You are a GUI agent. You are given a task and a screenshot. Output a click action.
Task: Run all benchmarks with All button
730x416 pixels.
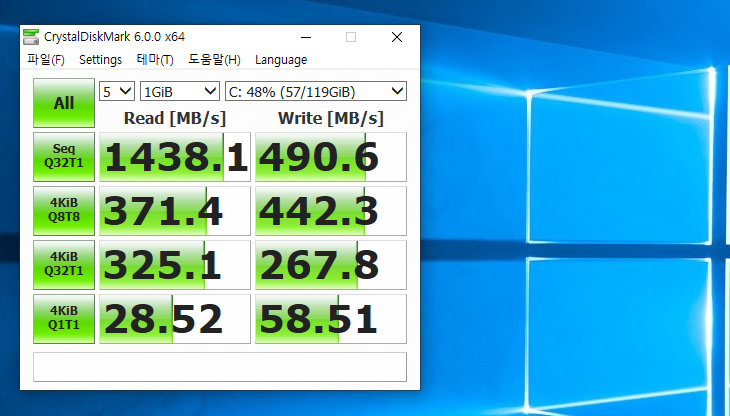click(x=64, y=103)
